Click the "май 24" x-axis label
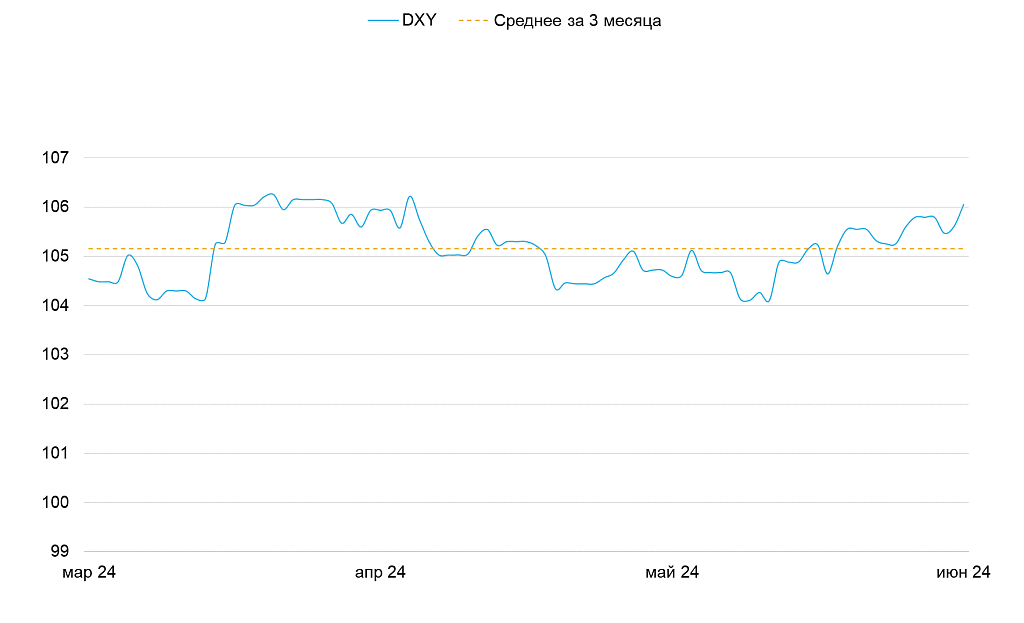Screen dimensions: 1024x623 pos(672,573)
